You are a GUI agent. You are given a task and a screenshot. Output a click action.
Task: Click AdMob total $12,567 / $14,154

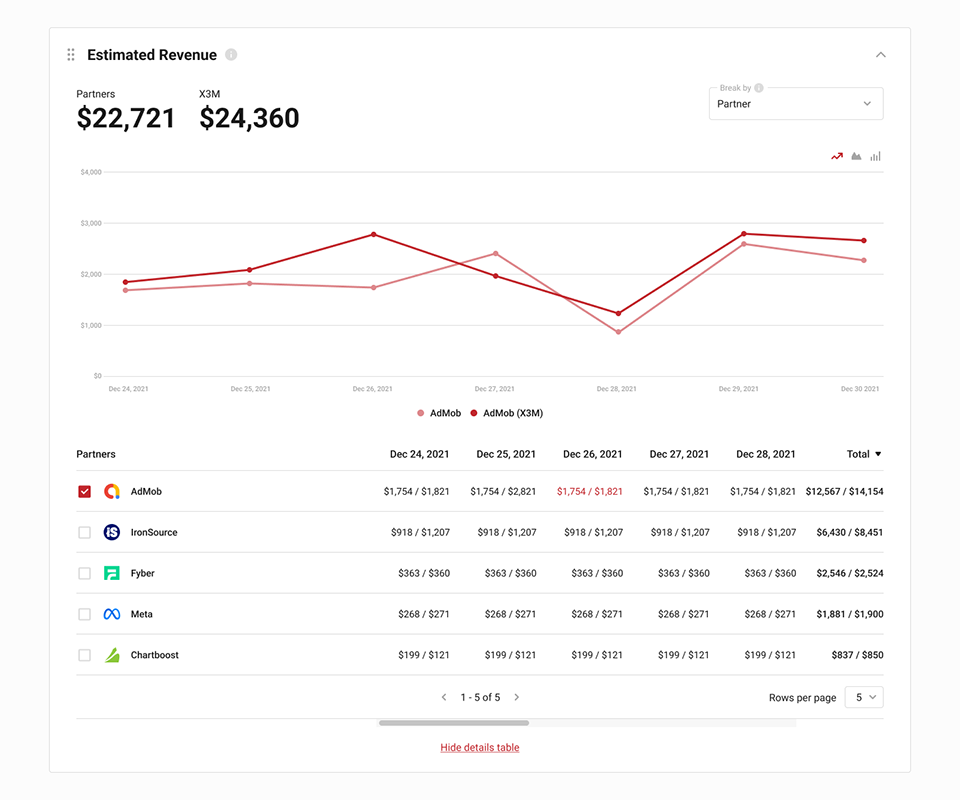[x=844, y=492]
